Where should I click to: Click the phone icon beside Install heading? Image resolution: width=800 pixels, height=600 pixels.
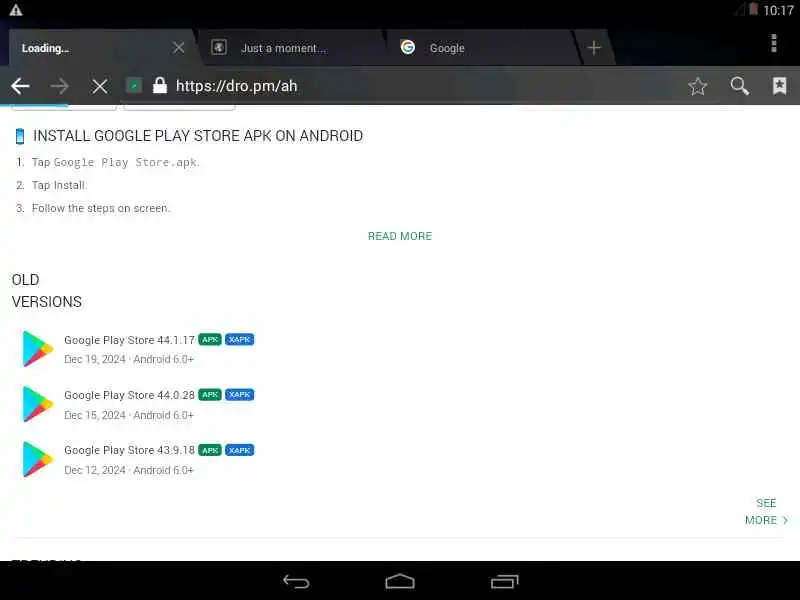point(20,136)
